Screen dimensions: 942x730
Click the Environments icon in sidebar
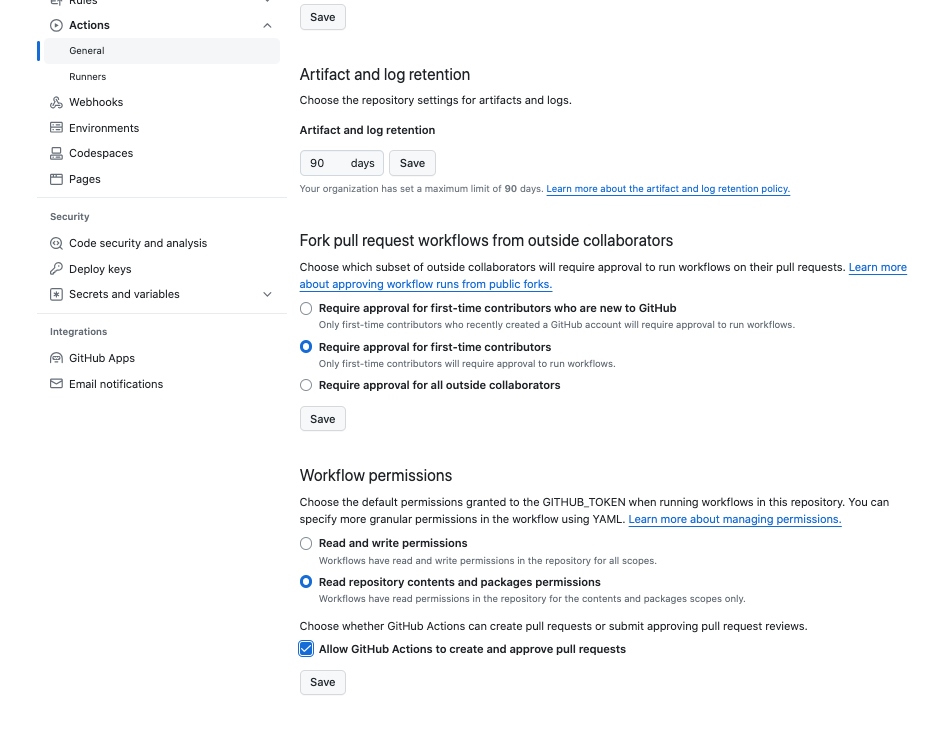tap(56, 128)
